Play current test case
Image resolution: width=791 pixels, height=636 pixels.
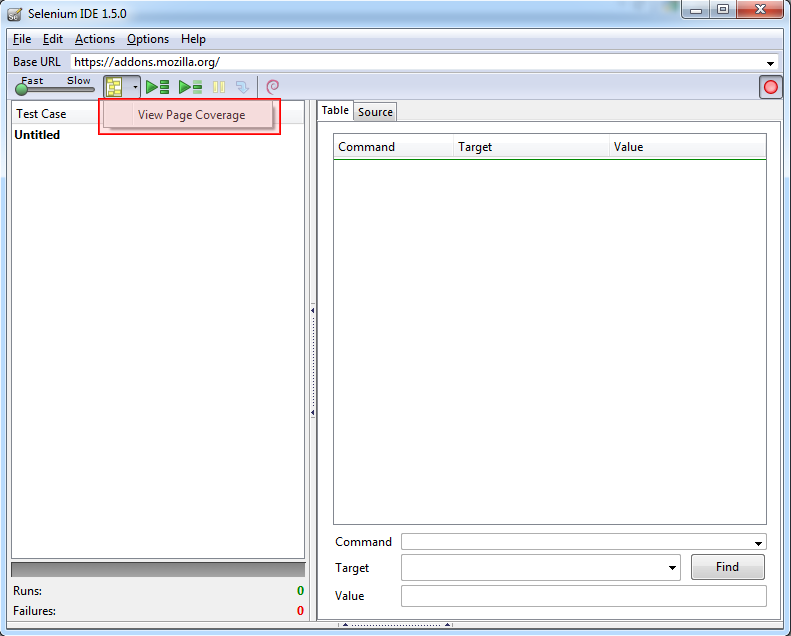point(191,87)
